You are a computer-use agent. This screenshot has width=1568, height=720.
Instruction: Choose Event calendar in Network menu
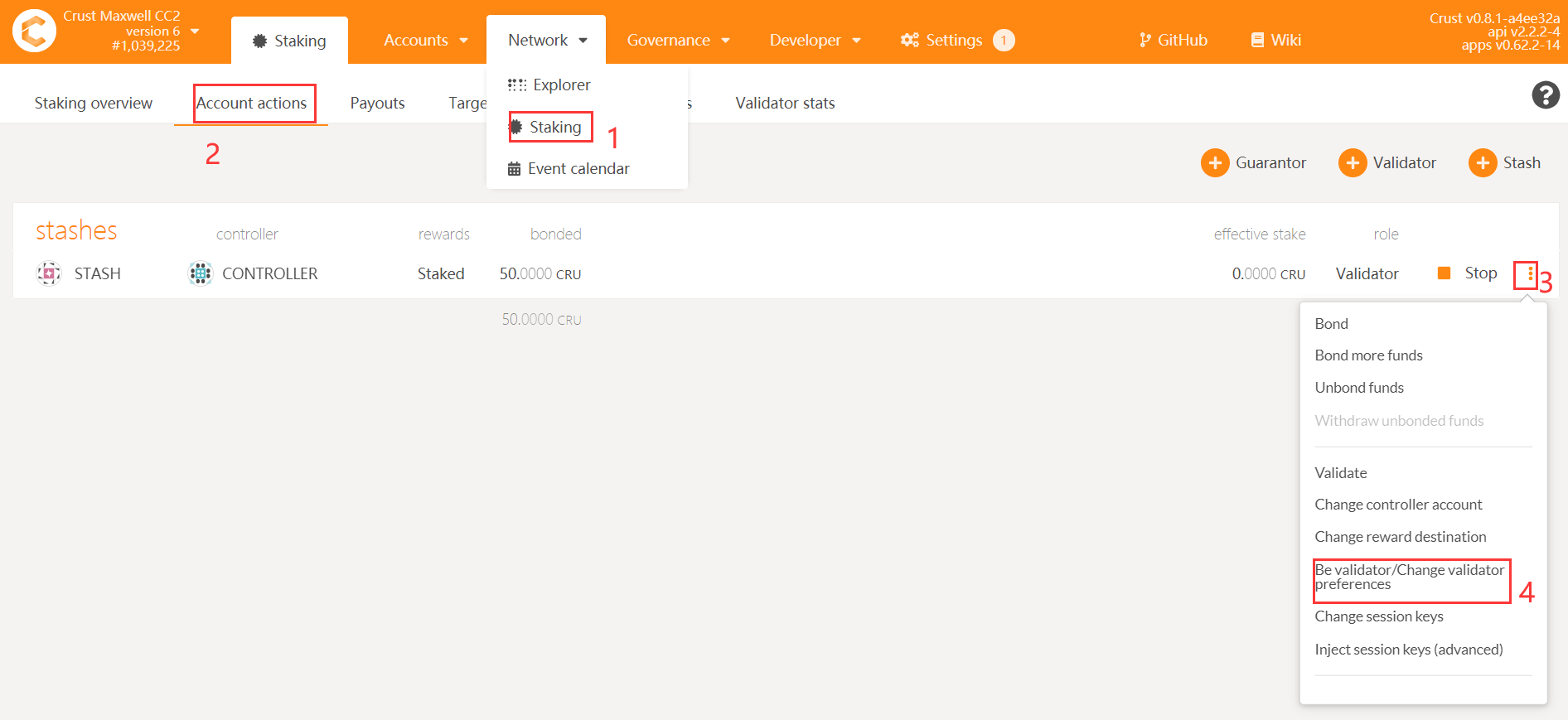(578, 169)
